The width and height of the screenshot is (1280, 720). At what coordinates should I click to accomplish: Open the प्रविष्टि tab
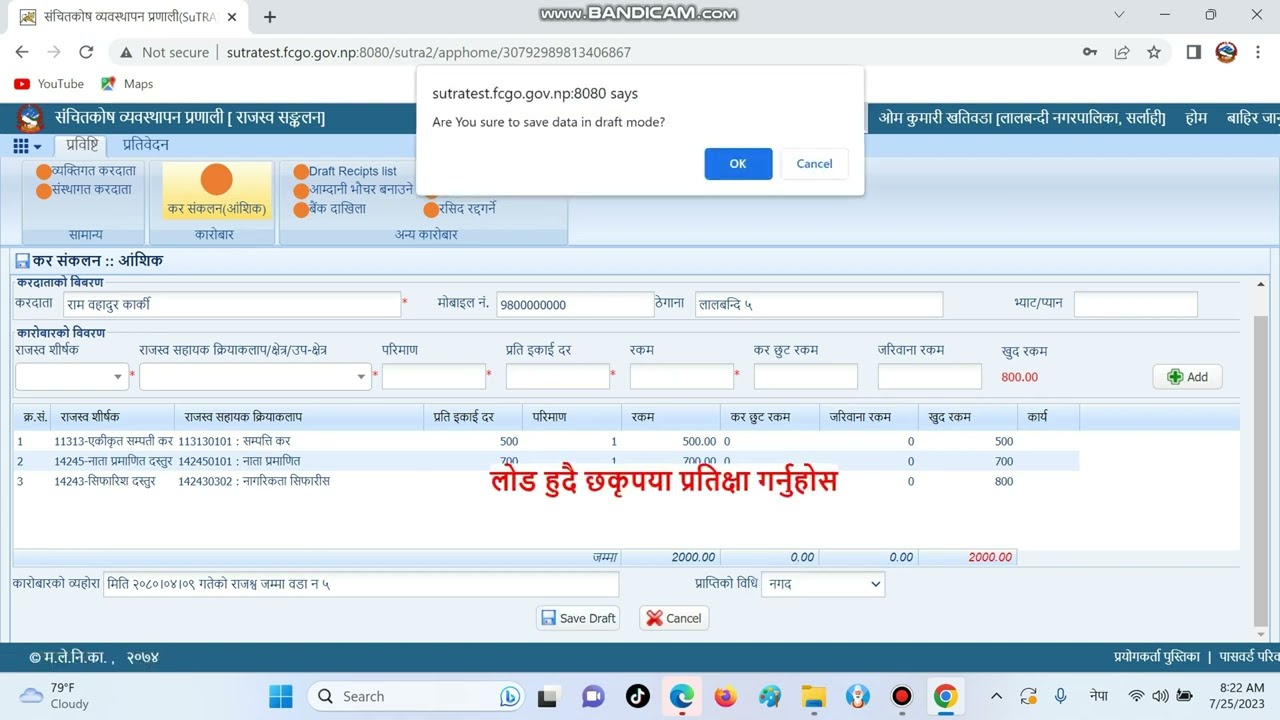pyautogui.click(x=82, y=145)
